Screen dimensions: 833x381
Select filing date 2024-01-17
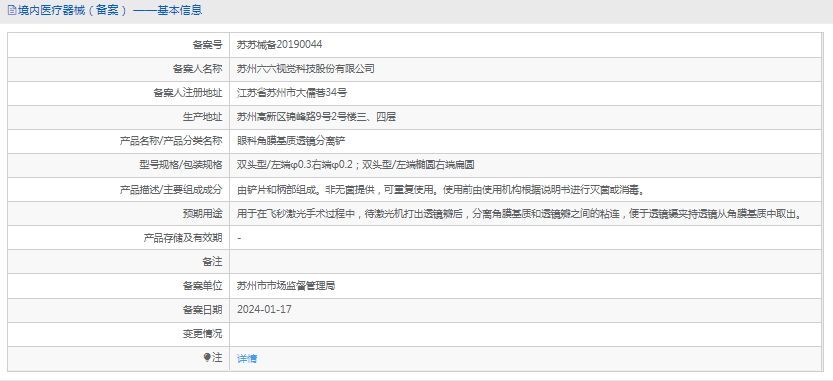[x=264, y=309]
